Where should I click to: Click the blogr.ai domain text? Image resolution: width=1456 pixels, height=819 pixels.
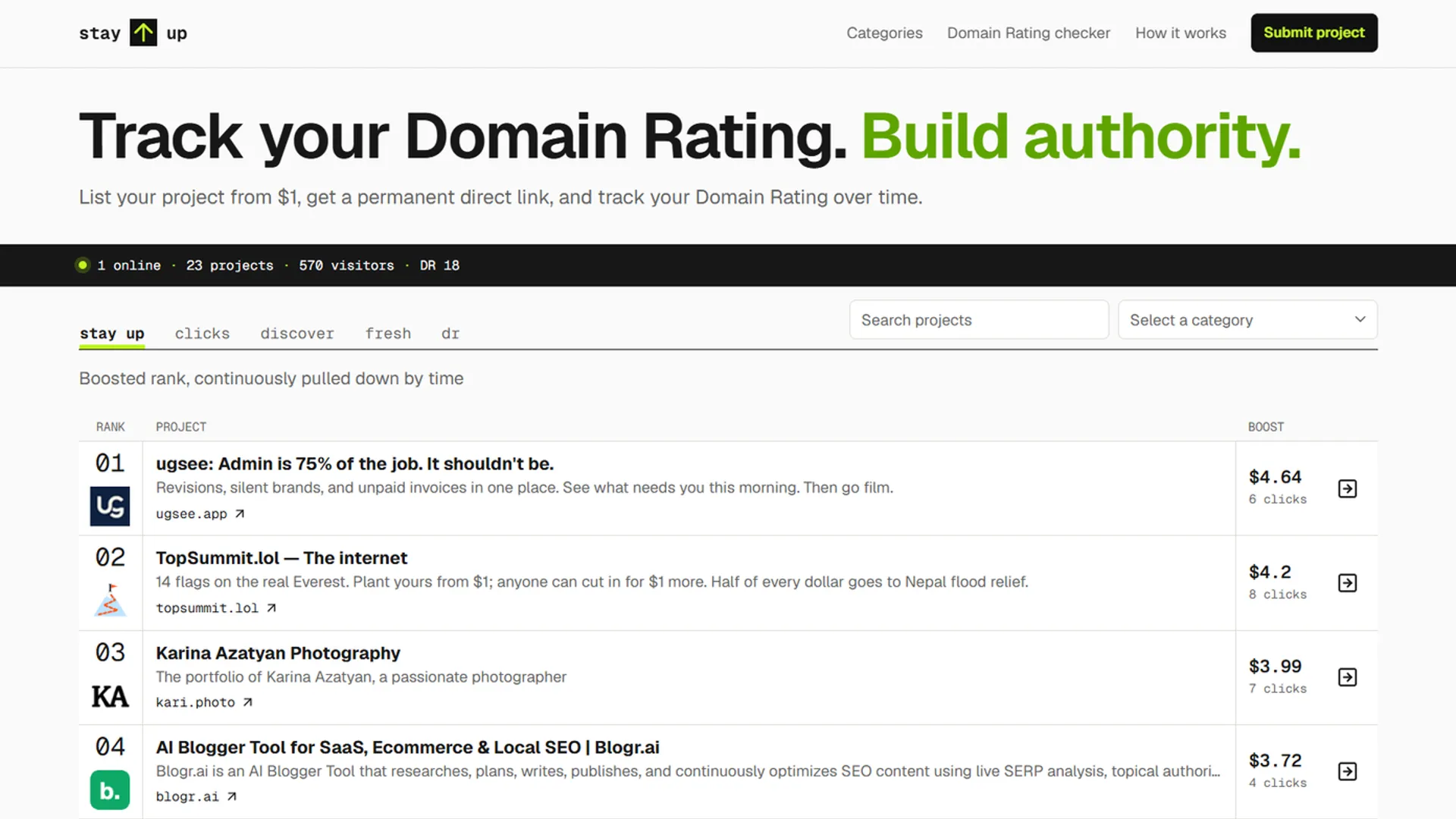(187, 796)
